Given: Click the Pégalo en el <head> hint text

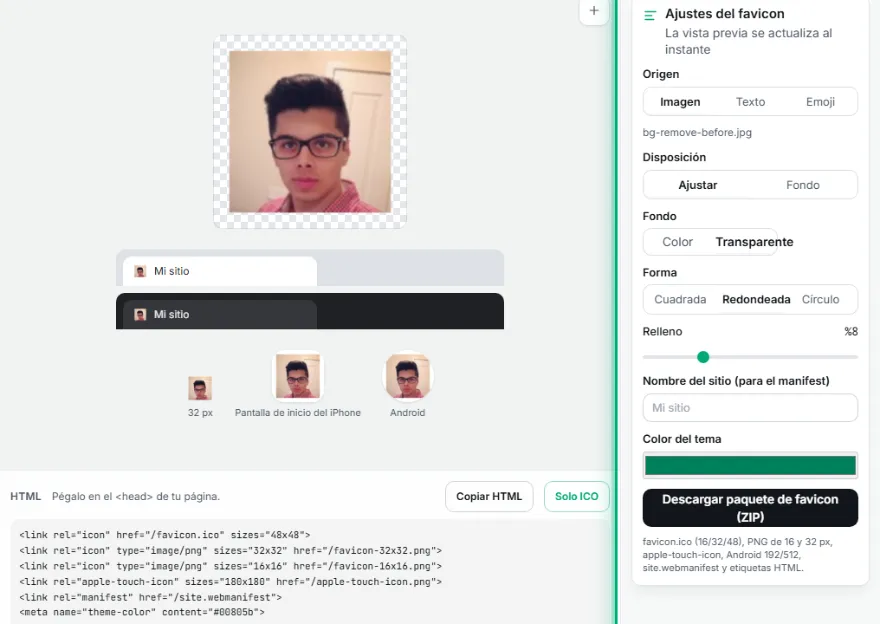Looking at the screenshot, I should pyautogui.click(x=136, y=497).
